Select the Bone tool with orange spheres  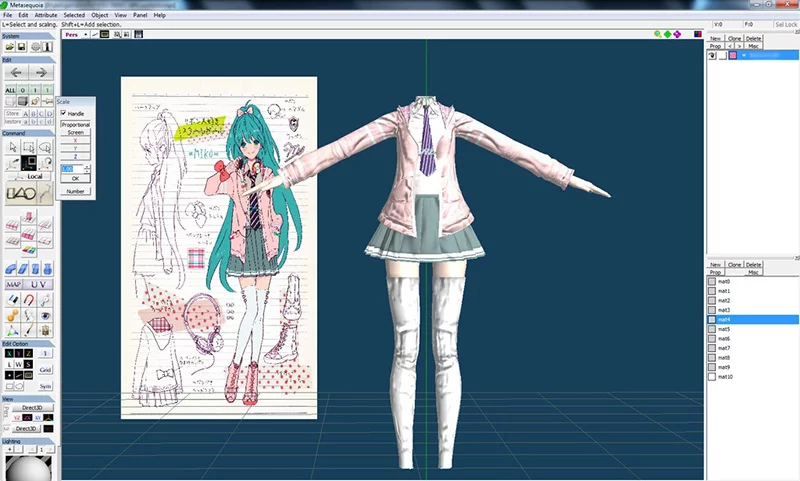(x=13, y=316)
